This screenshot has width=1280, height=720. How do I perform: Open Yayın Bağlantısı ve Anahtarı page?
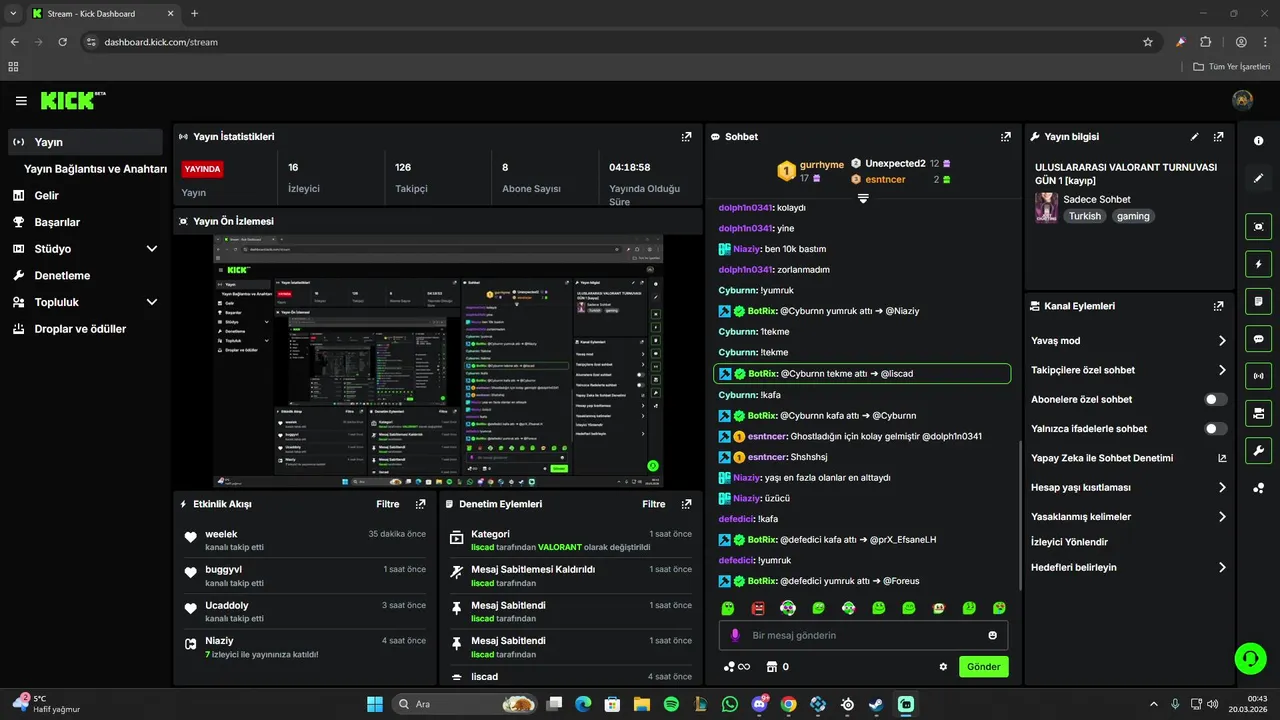(x=95, y=169)
